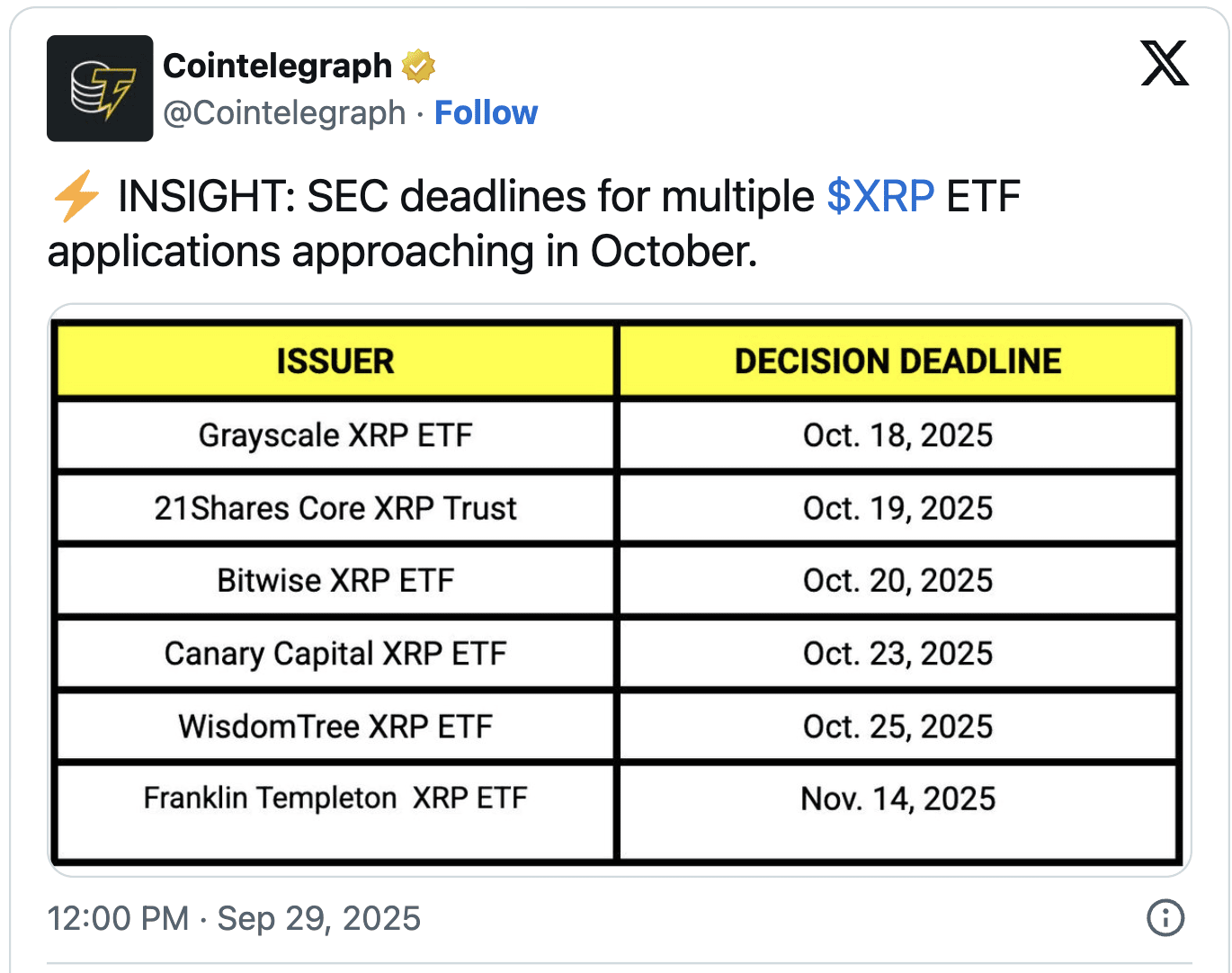Viewport: 1232px width, 973px height.
Task: Open the @Cointelegraph handle link
Action: click(284, 112)
